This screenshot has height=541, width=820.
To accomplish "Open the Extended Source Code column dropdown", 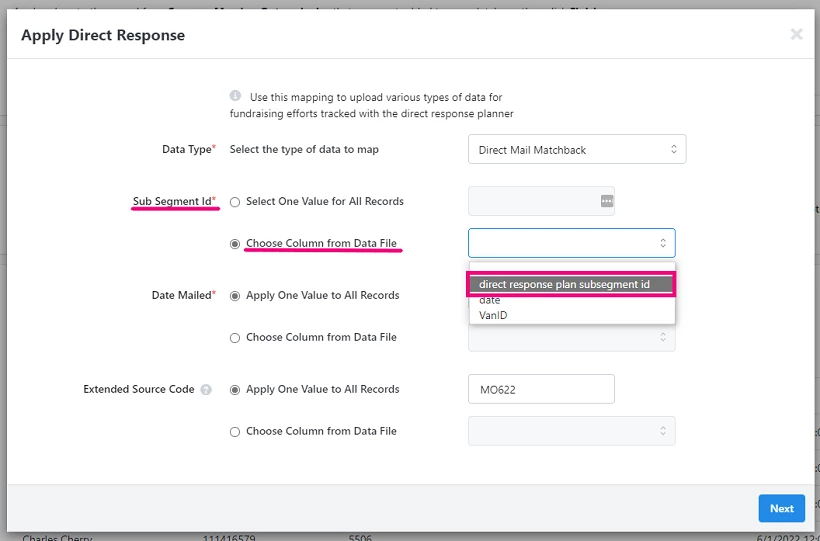I will [x=572, y=431].
